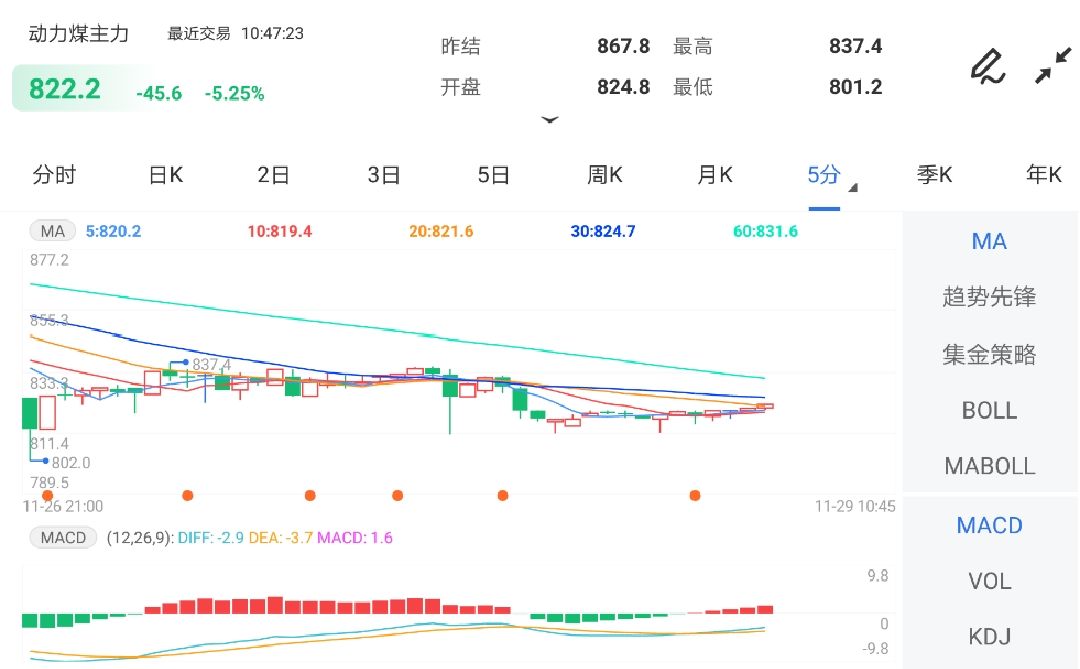Switch to 日K tab

[166, 175]
